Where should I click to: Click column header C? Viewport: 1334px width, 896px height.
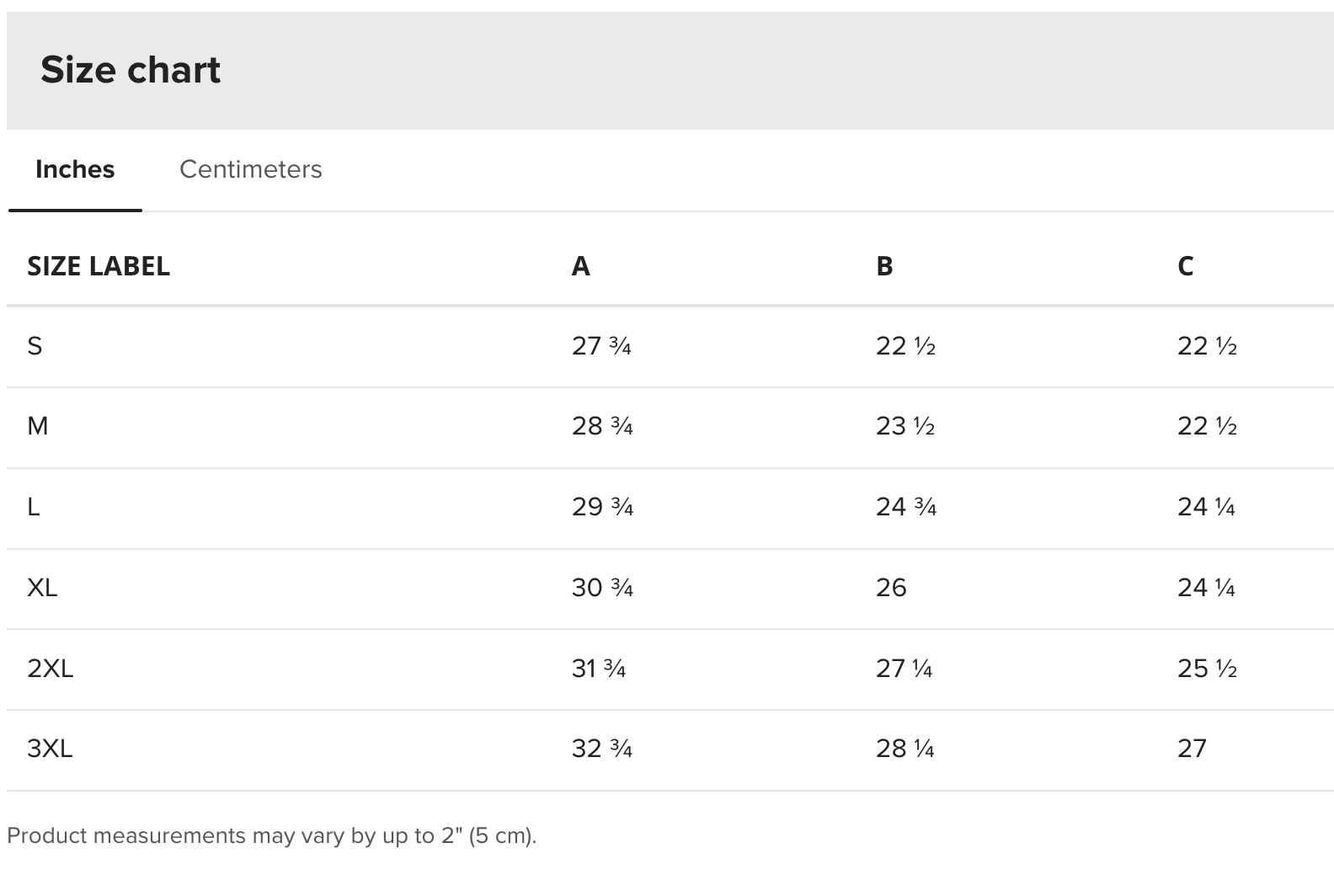1185,266
